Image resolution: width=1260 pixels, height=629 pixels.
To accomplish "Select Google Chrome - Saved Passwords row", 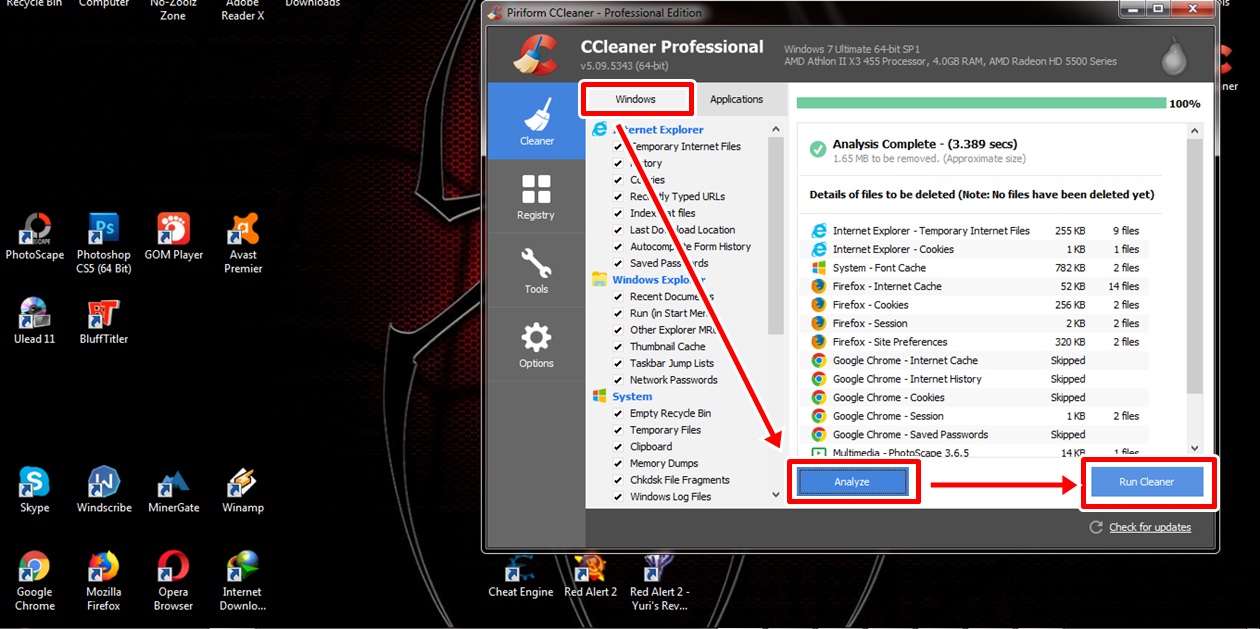I will tap(978, 434).
